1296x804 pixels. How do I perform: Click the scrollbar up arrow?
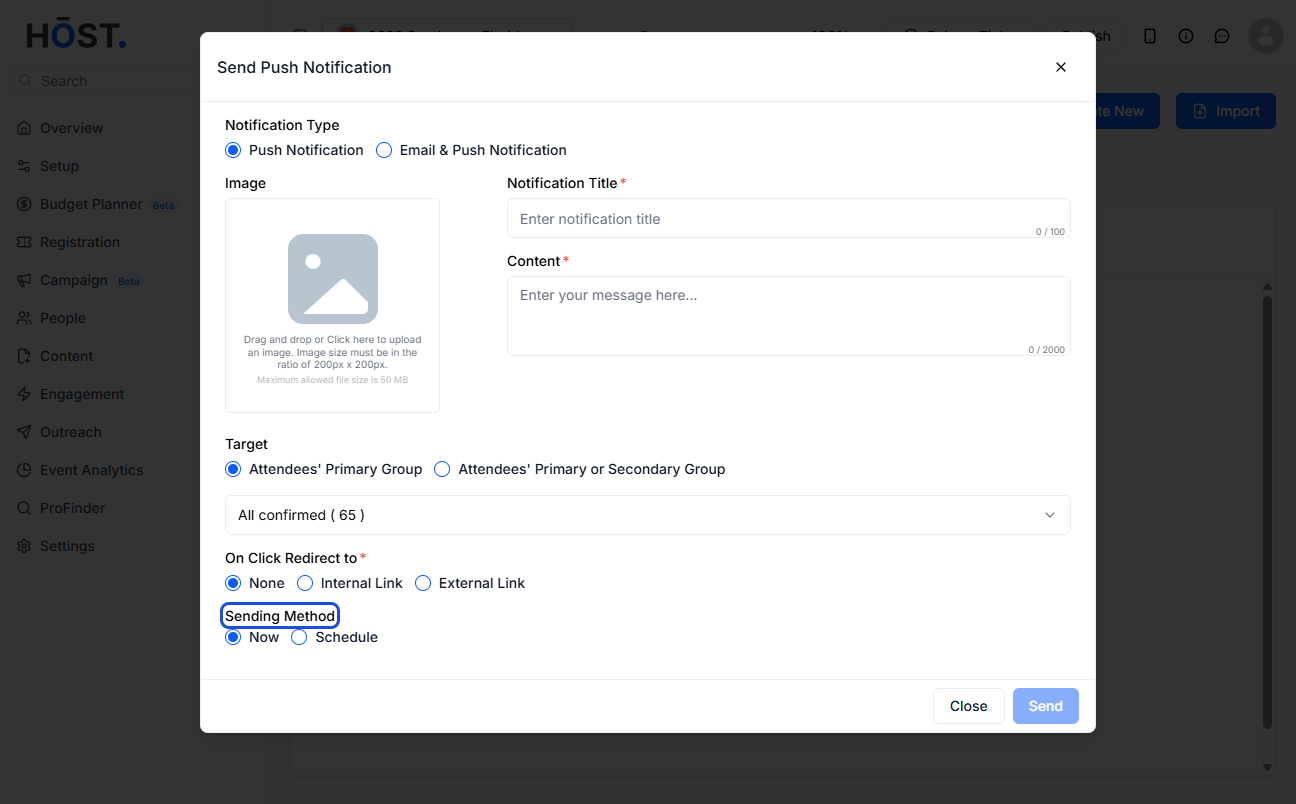tap(1268, 288)
